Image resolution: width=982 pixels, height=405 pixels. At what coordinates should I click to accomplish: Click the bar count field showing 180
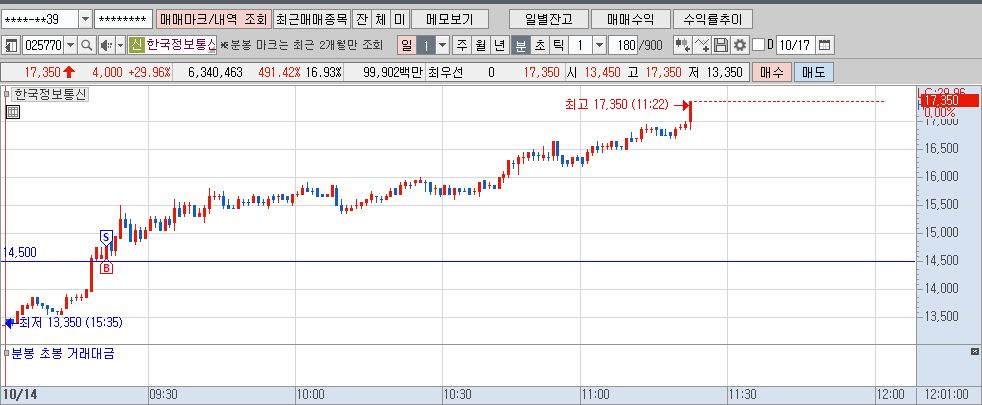tap(623, 45)
